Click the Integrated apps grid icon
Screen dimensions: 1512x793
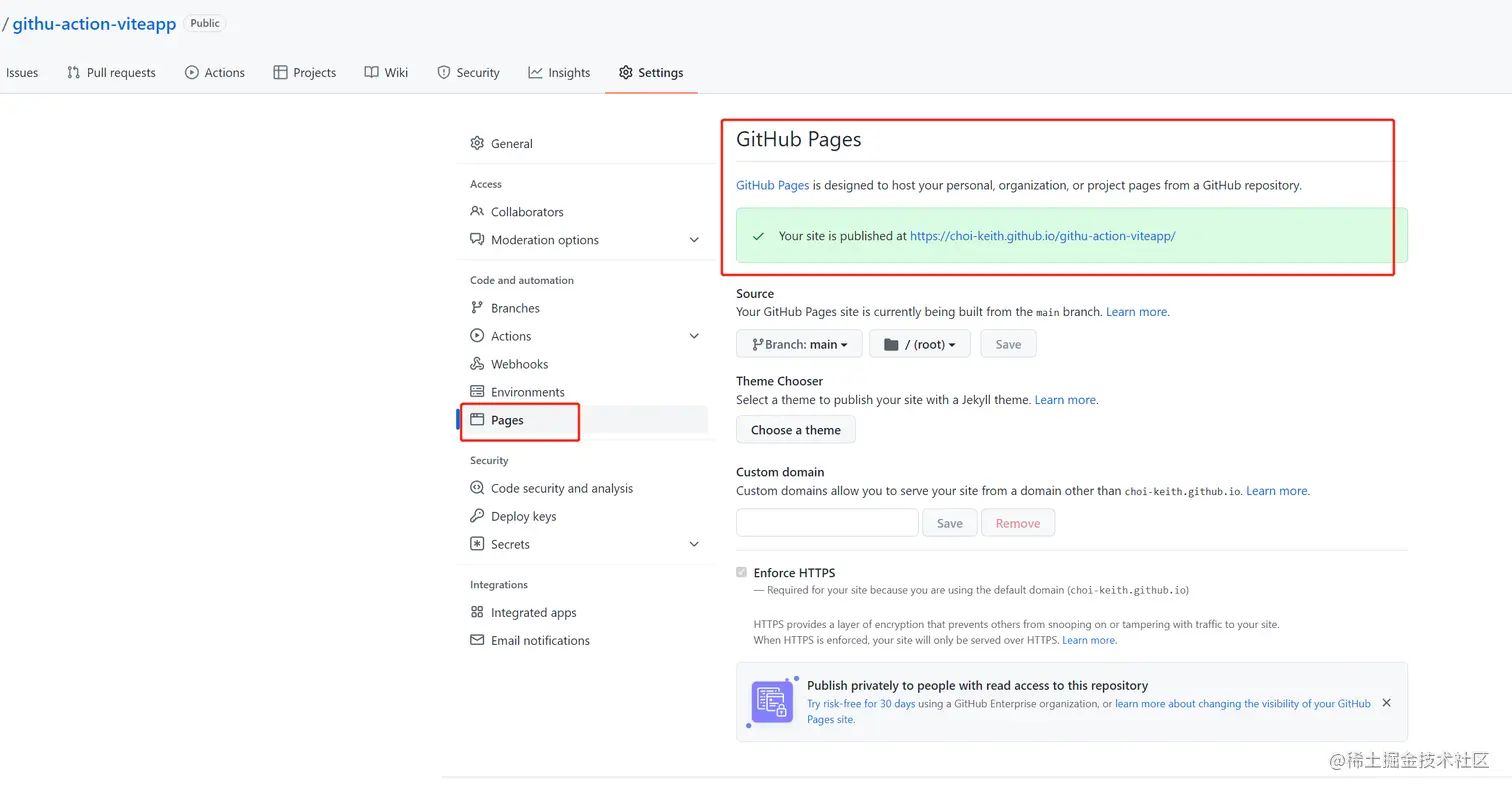click(x=477, y=612)
